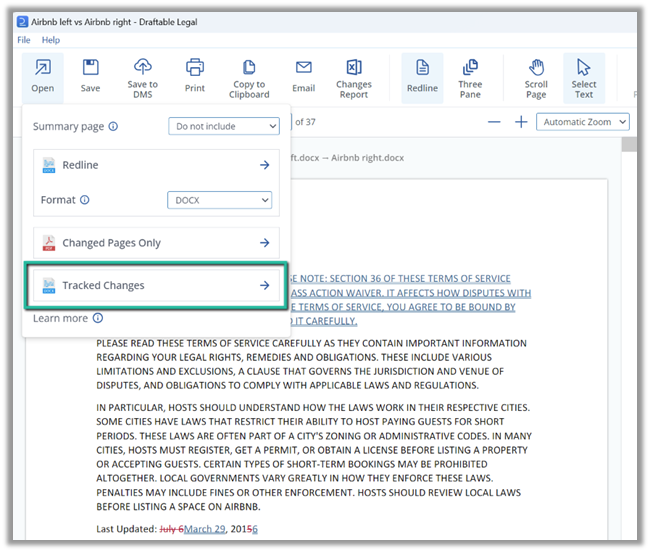This screenshot has height=552, width=650.
Task: Choose Redline export option
Action: (x=156, y=165)
